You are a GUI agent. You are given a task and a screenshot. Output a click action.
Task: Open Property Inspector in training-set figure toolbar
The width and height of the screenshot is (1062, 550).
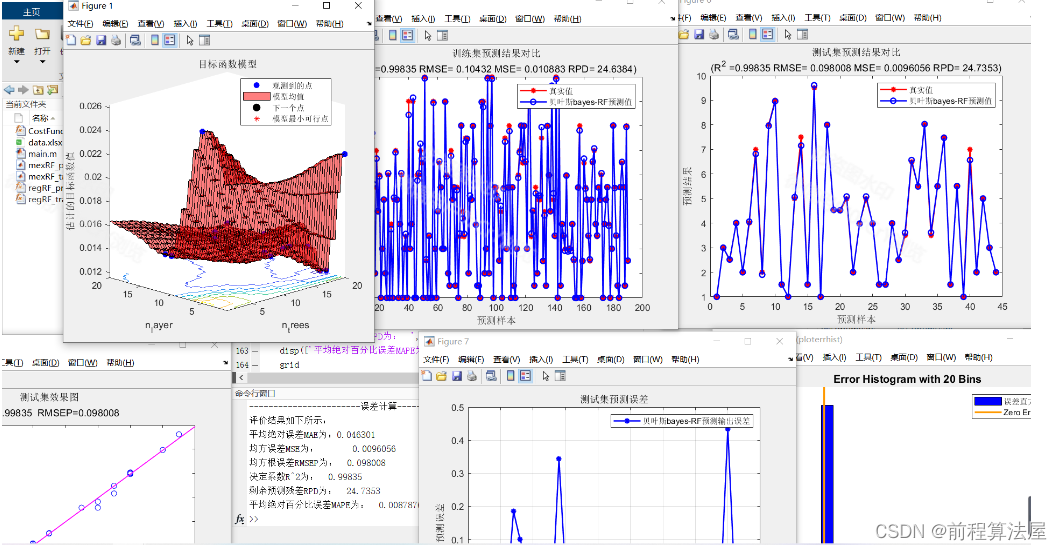pos(443,35)
